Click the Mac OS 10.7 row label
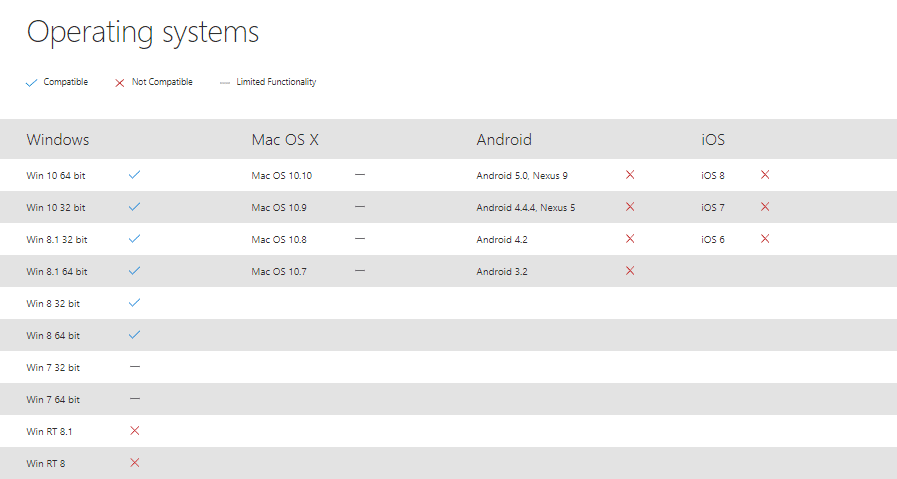This screenshot has width=897, height=479. coord(279,271)
